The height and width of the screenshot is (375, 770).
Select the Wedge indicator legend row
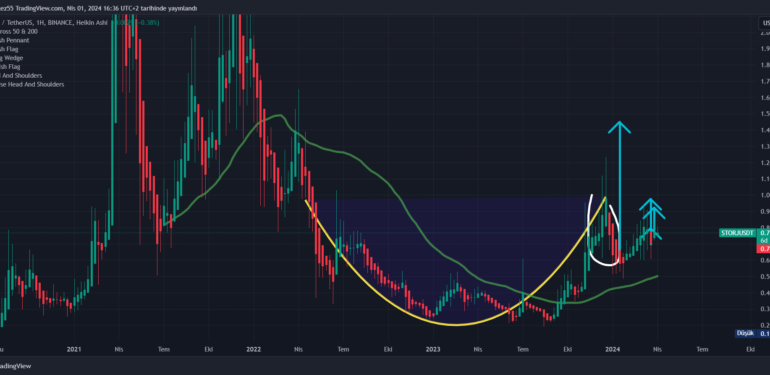[12, 58]
